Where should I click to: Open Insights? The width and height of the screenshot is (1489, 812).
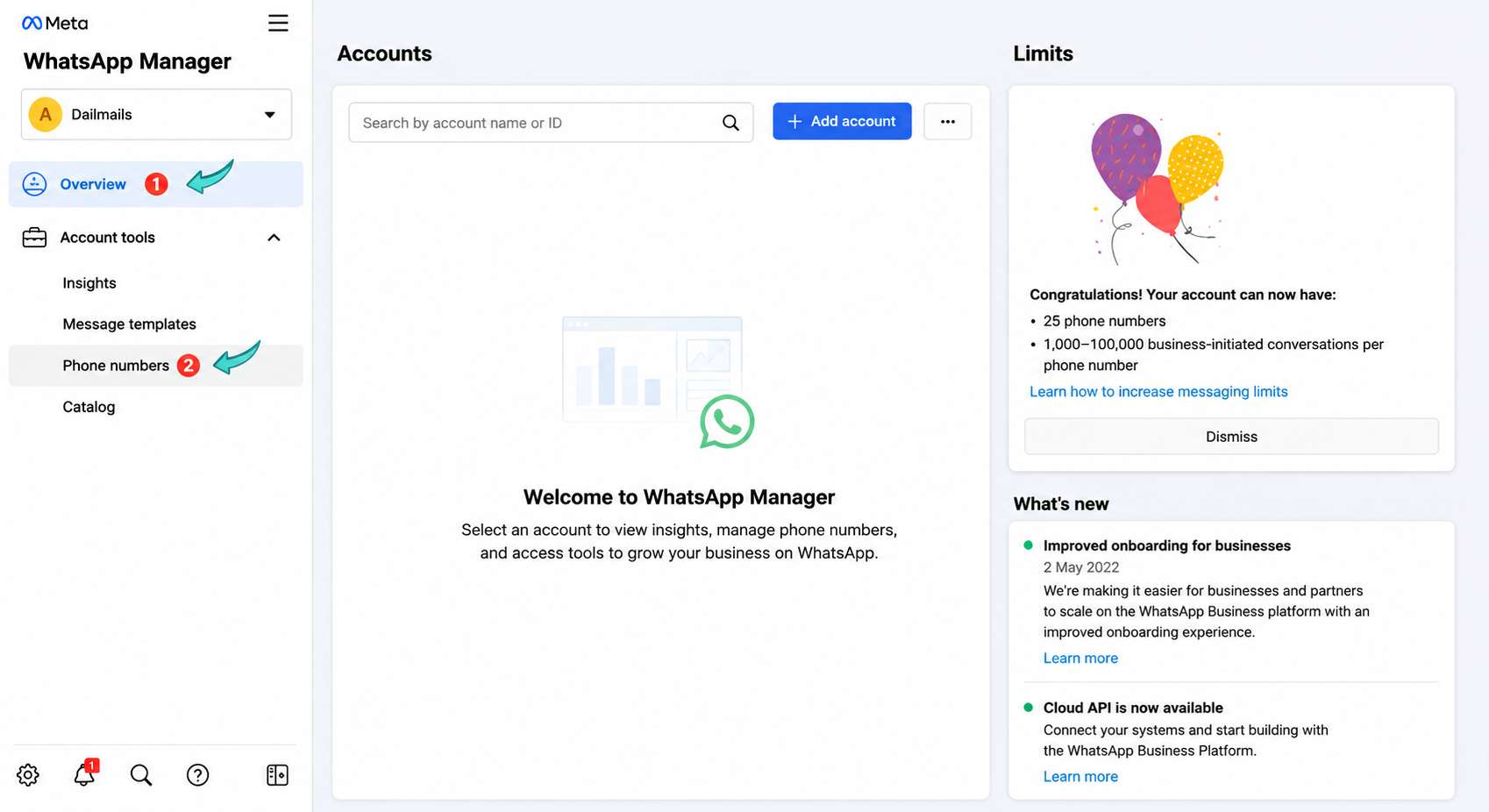pyautogui.click(x=89, y=283)
